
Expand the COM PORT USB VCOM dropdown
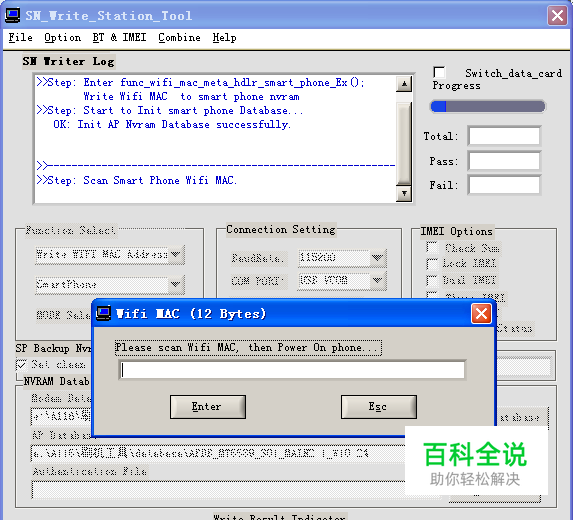point(377,281)
